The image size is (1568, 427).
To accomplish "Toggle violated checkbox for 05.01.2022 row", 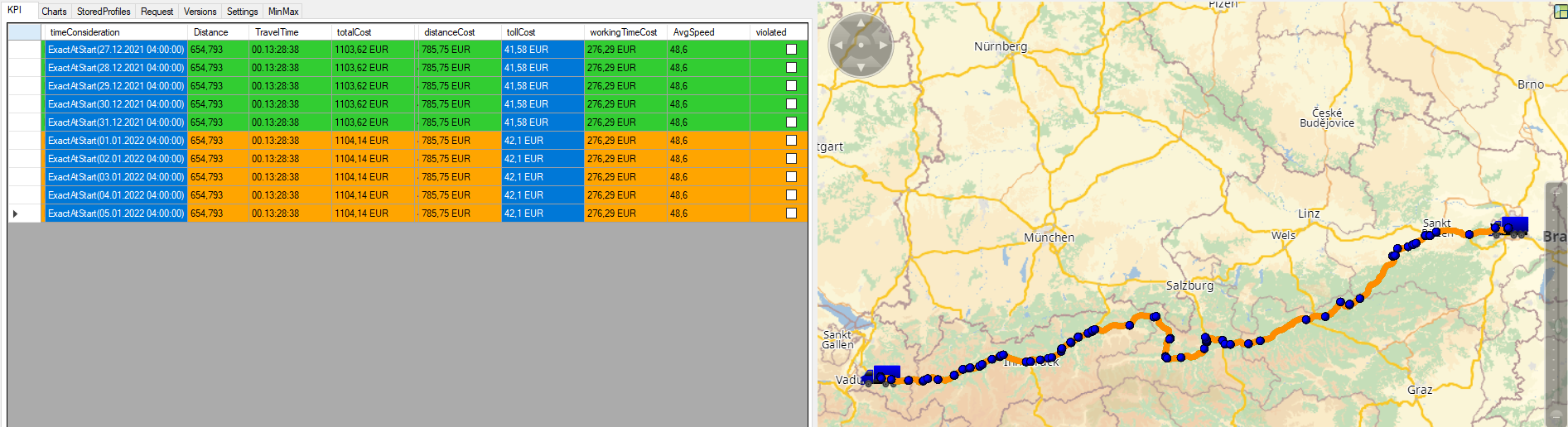I will tap(791, 213).
